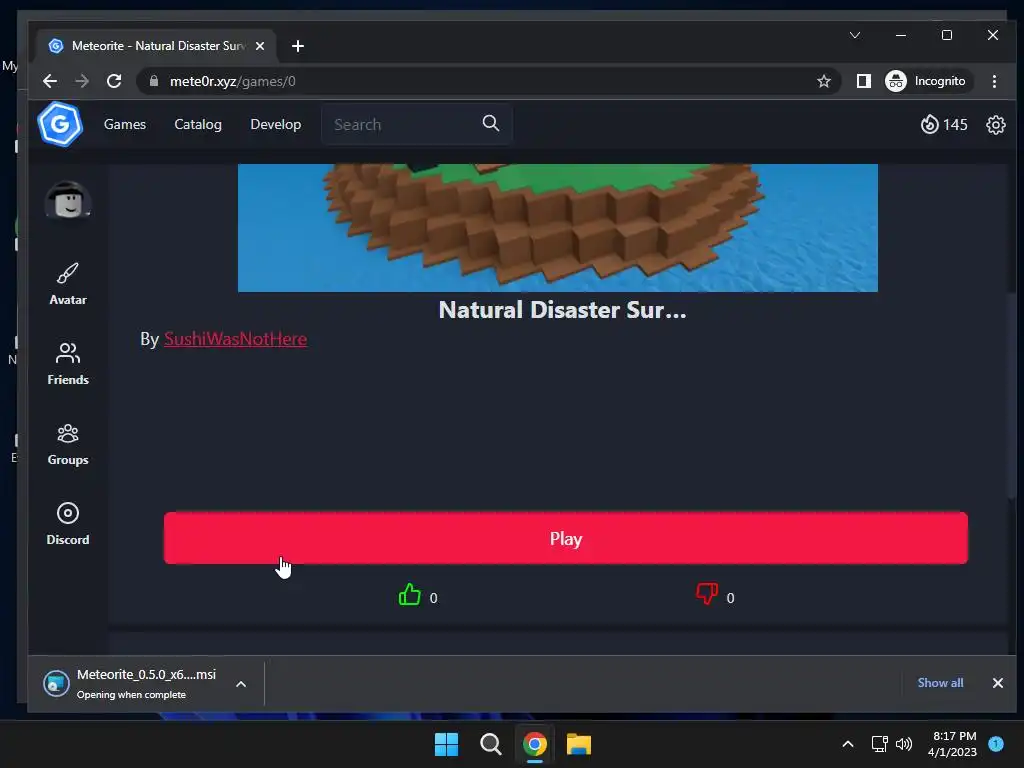The height and width of the screenshot is (768, 1024).
Task: Dislike the game with thumbs down
Action: [x=707, y=594]
